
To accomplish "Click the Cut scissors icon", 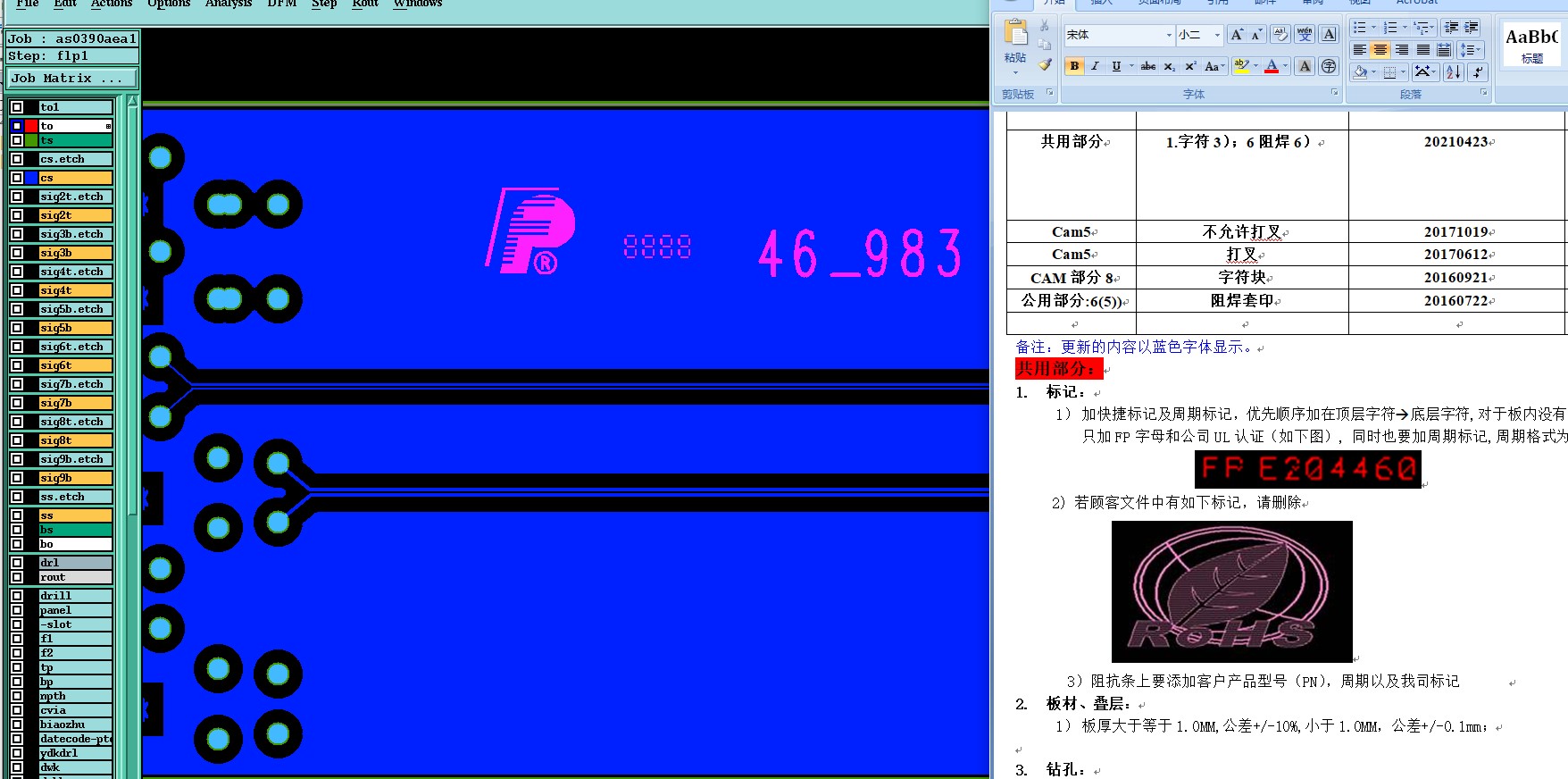I will [x=1045, y=26].
